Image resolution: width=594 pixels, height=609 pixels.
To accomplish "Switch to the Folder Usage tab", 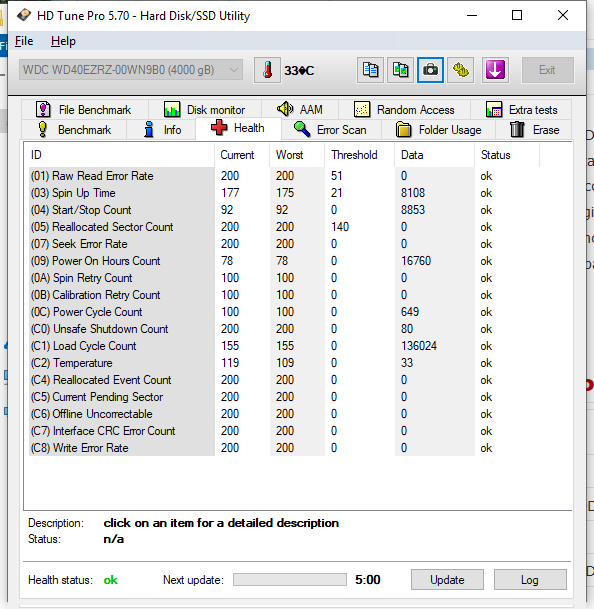I will 439,130.
